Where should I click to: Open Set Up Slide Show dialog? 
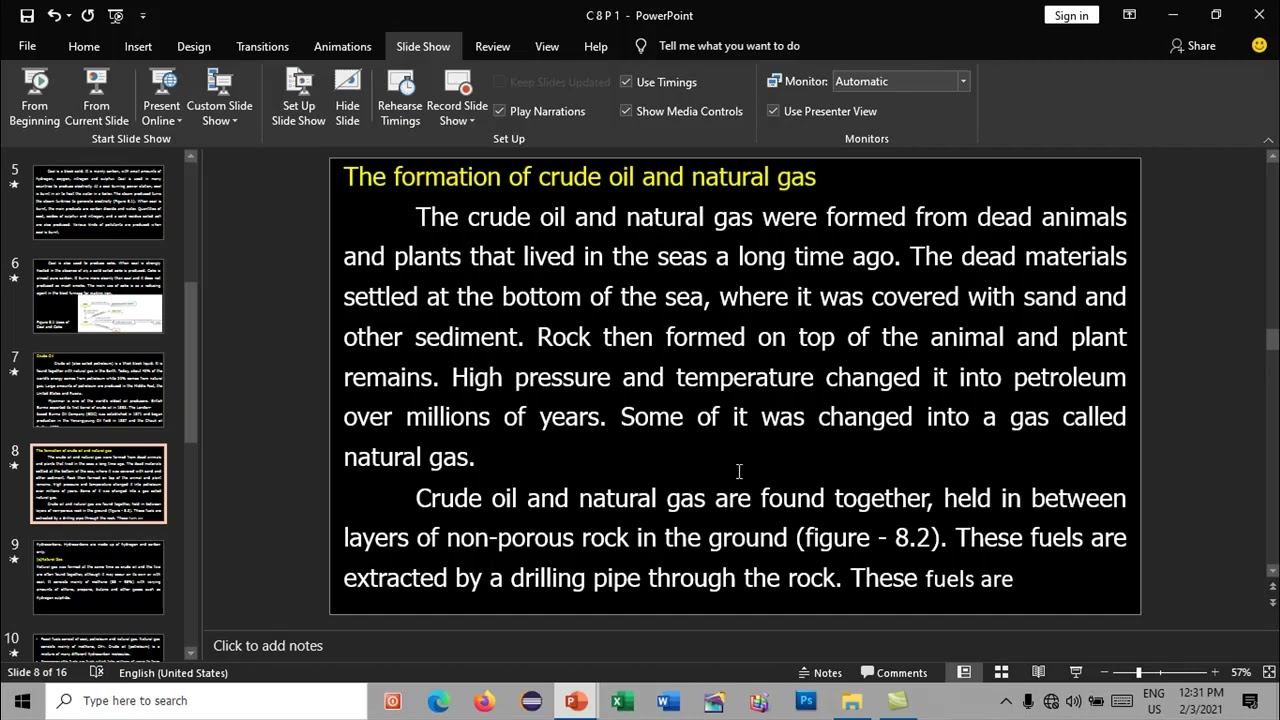click(x=298, y=98)
